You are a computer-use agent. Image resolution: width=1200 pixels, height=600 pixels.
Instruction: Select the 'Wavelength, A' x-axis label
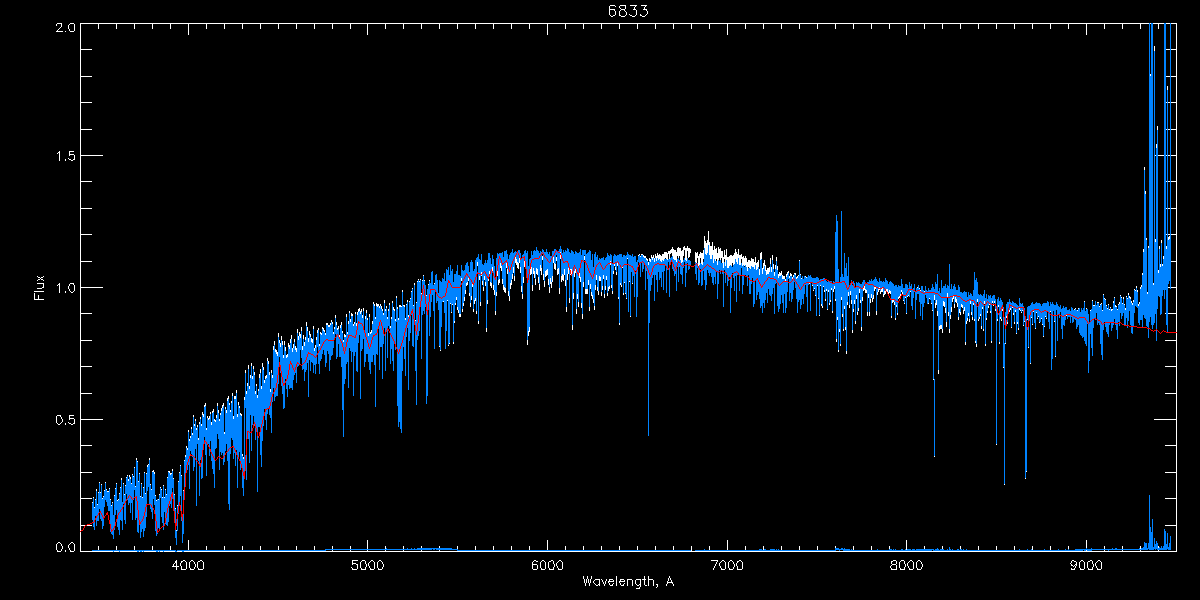pos(627,581)
